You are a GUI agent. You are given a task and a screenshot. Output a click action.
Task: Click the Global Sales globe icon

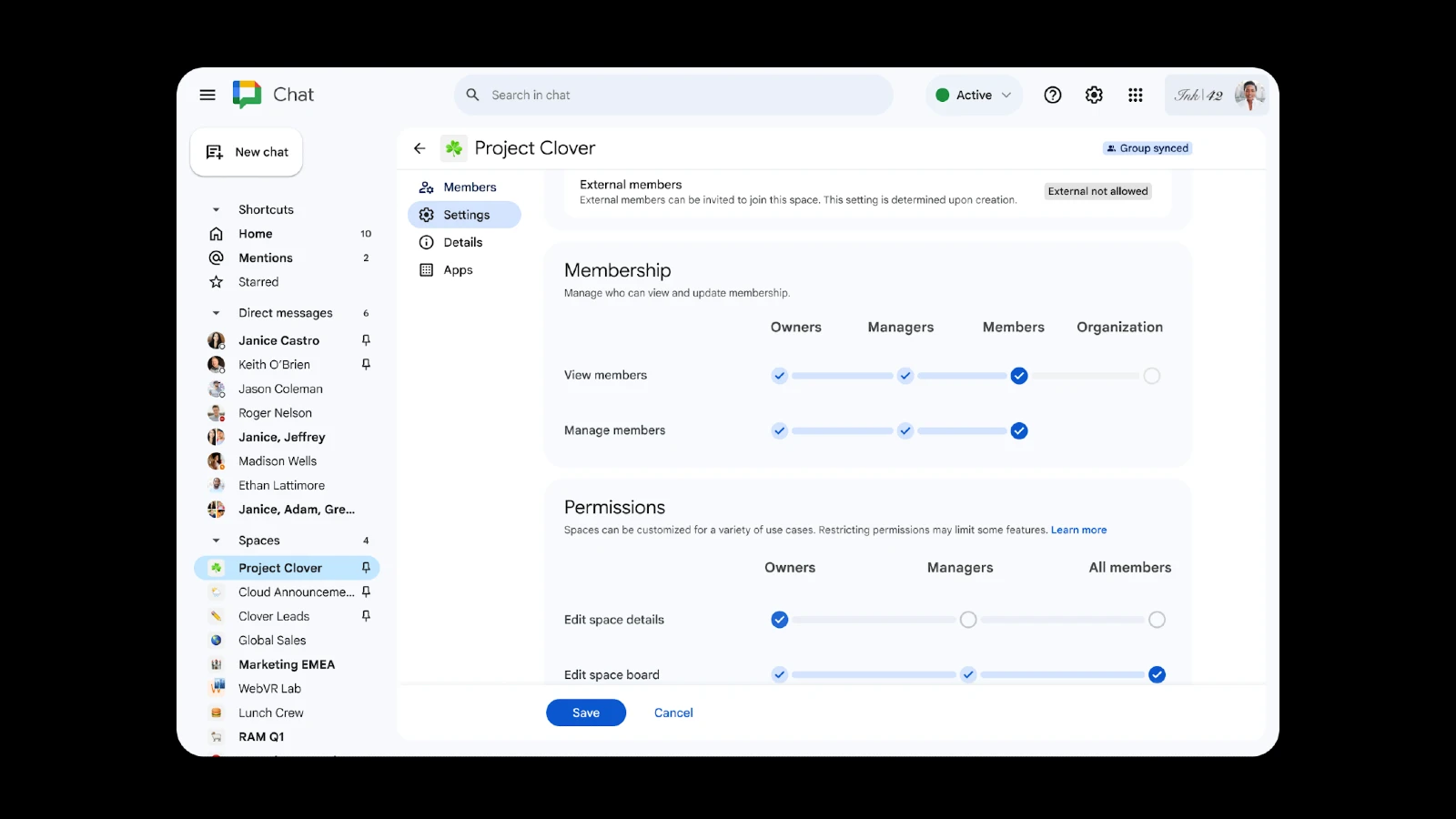217,641
